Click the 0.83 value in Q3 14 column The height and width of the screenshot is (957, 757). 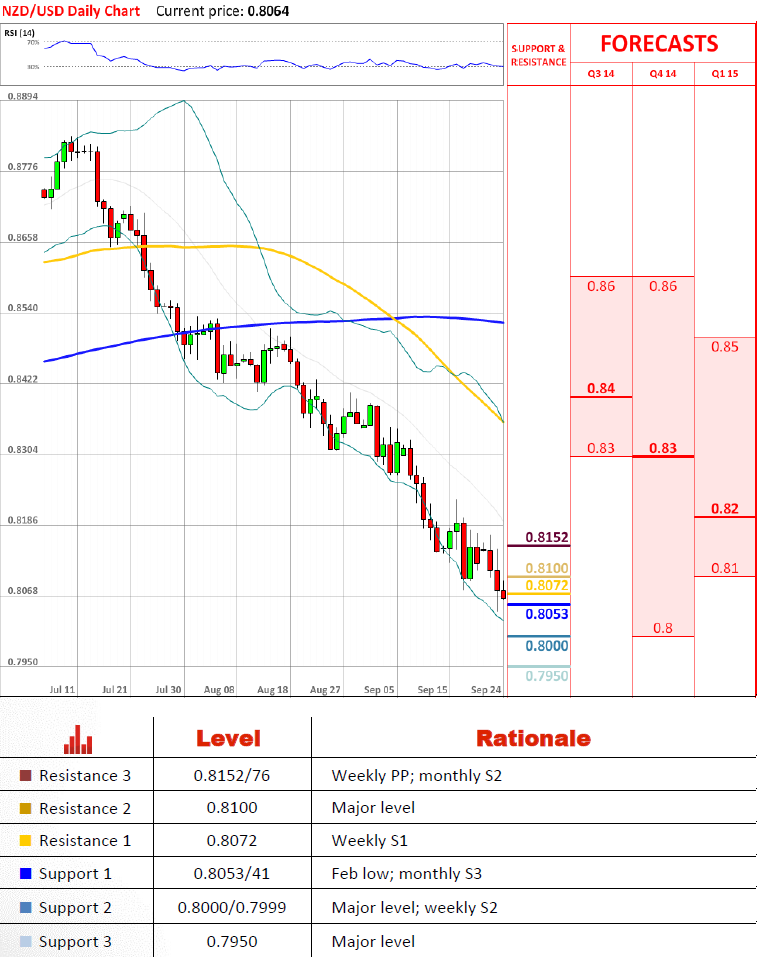[601, 448]
